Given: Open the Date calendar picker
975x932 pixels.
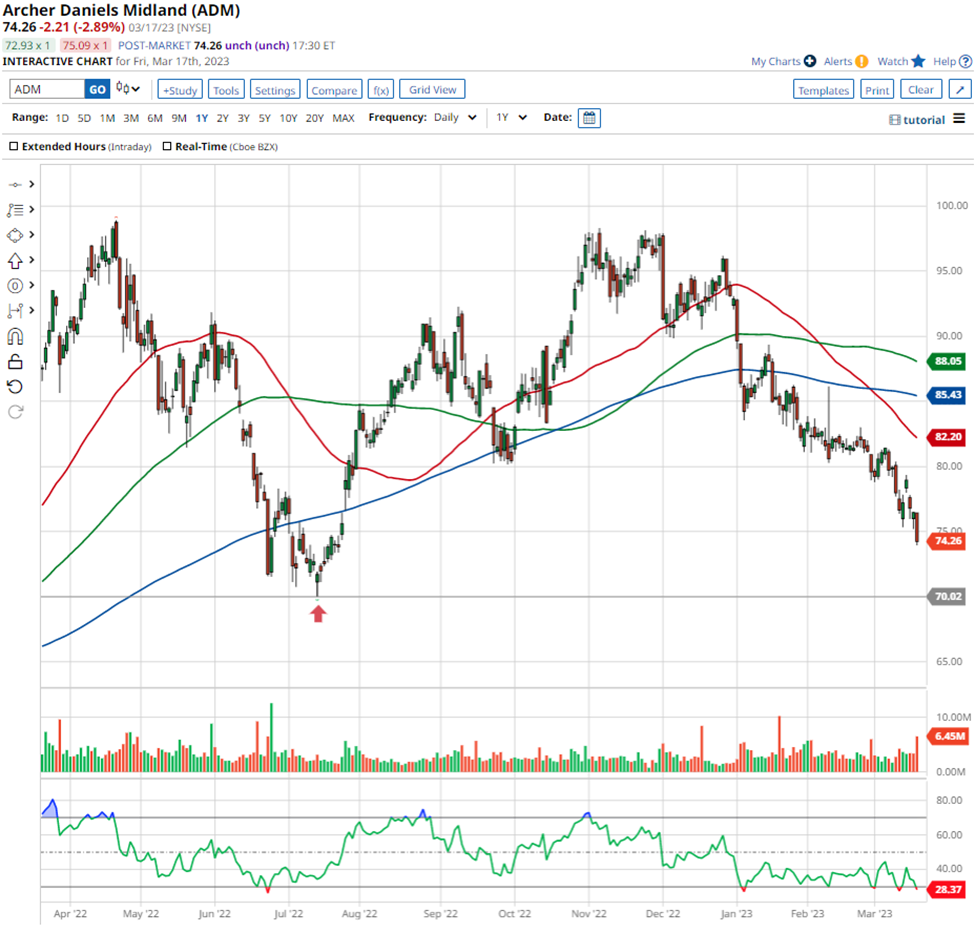Looking at the screenshot, I should [589, 118].
